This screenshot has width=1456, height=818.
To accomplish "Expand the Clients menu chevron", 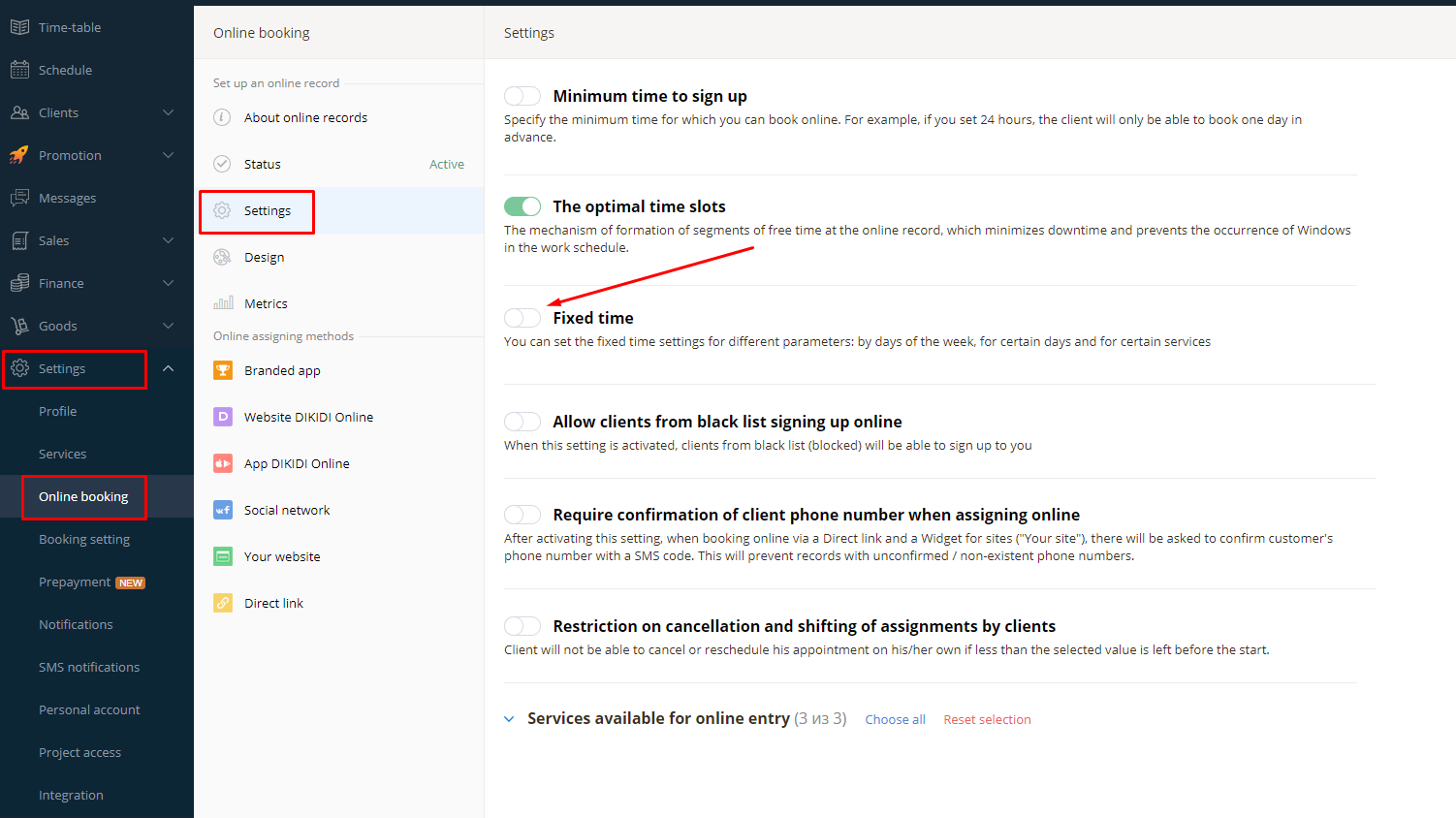I will tap(169, 112).
